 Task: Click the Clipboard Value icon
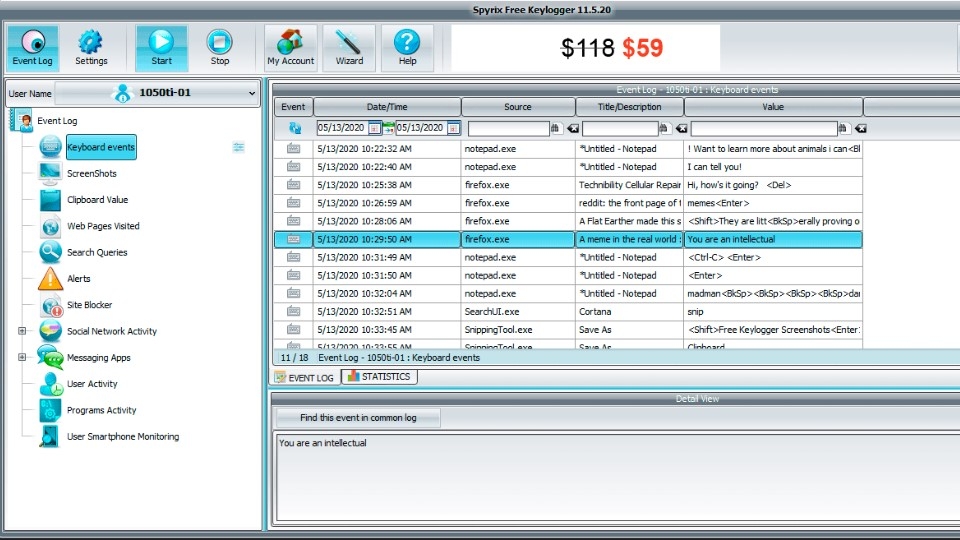50,200
